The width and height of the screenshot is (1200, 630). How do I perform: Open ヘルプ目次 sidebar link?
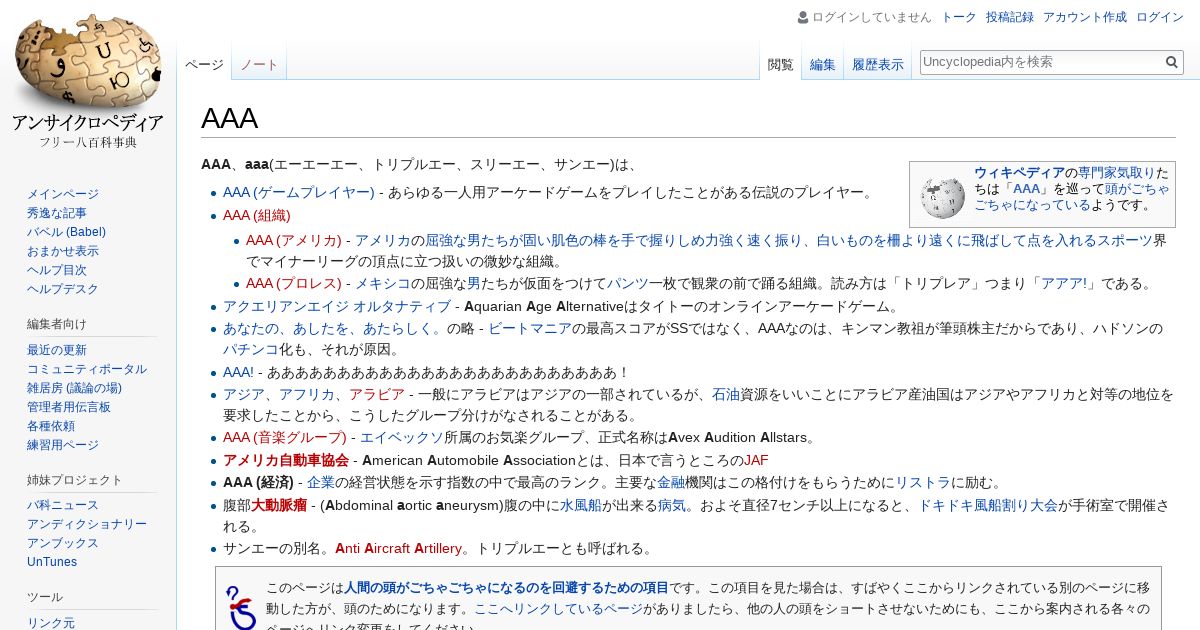[x=57, y=270]
